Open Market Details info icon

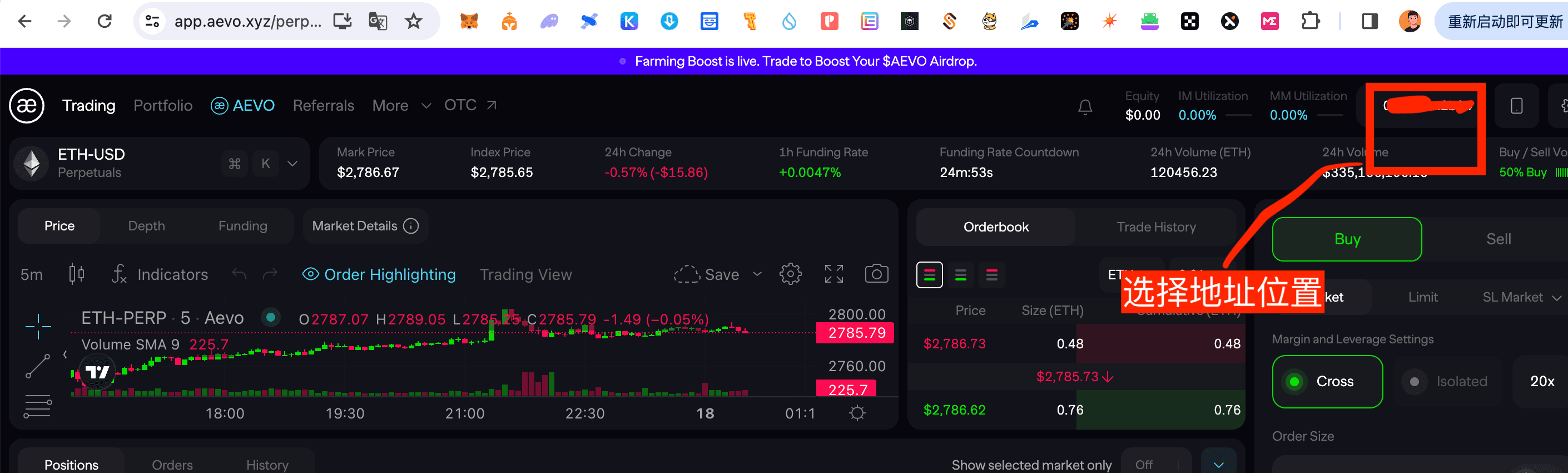[x=411, y=226]
